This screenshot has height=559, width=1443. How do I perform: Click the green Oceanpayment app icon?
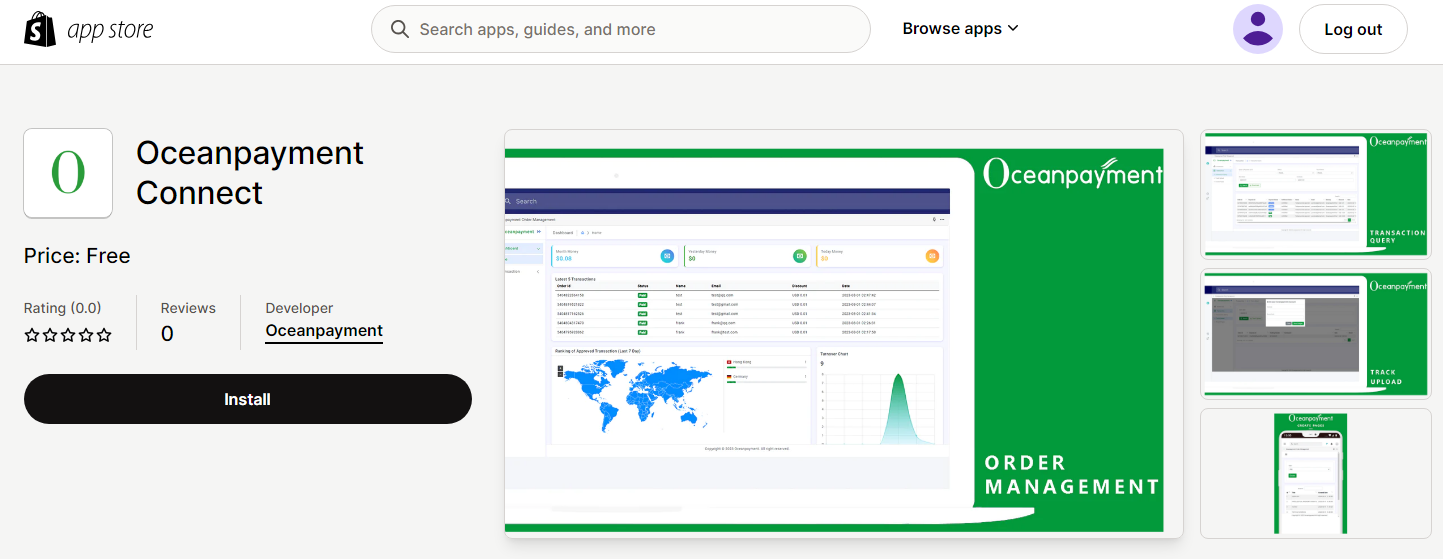coord(68,173)
